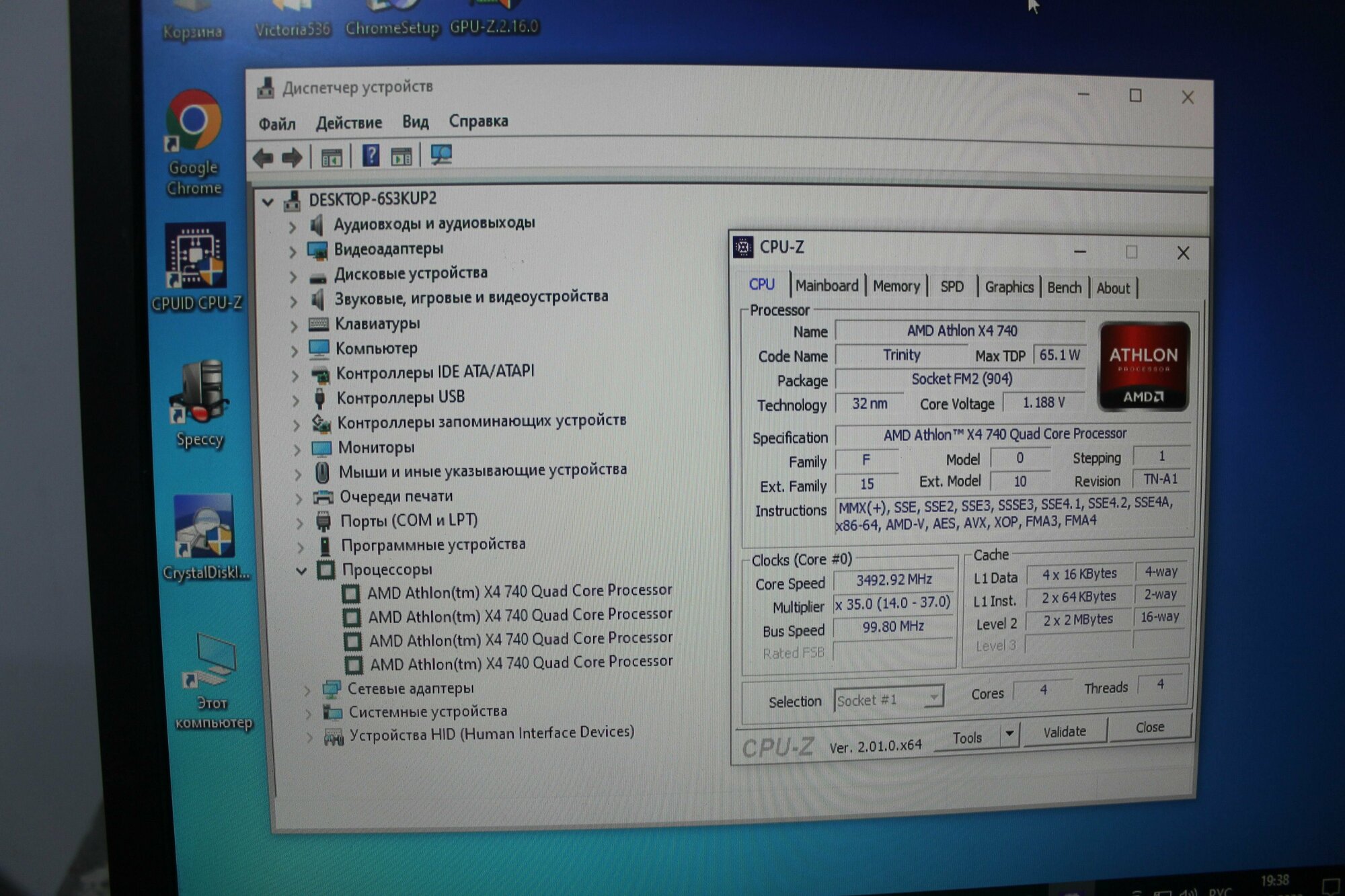
Task: Select the CPU tab in CPU-Z
Action: click(762, 284)
